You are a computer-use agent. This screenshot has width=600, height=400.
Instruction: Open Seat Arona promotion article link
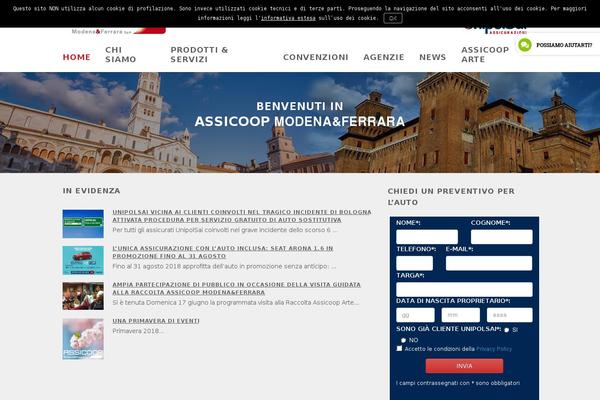[223, 252]
